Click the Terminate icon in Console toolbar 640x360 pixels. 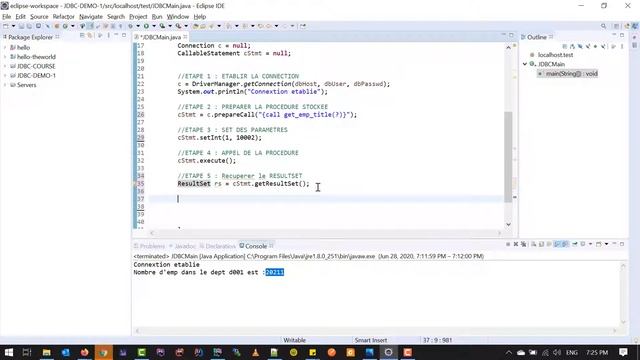tap(508, 244)
